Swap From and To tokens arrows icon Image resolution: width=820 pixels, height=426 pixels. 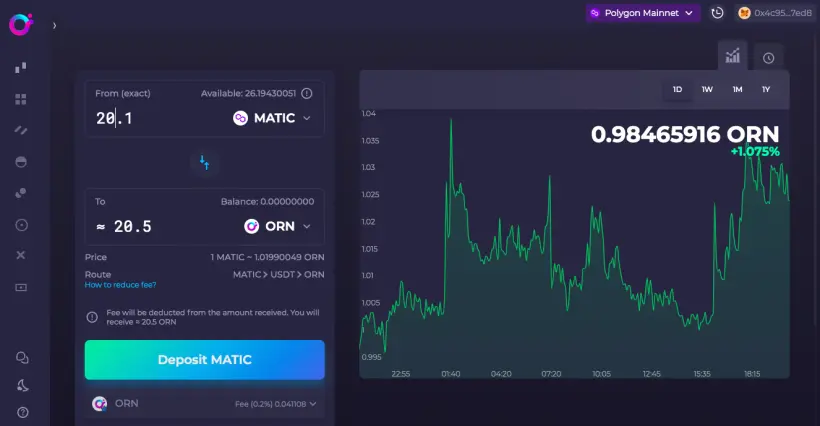(x=204, y=163)
